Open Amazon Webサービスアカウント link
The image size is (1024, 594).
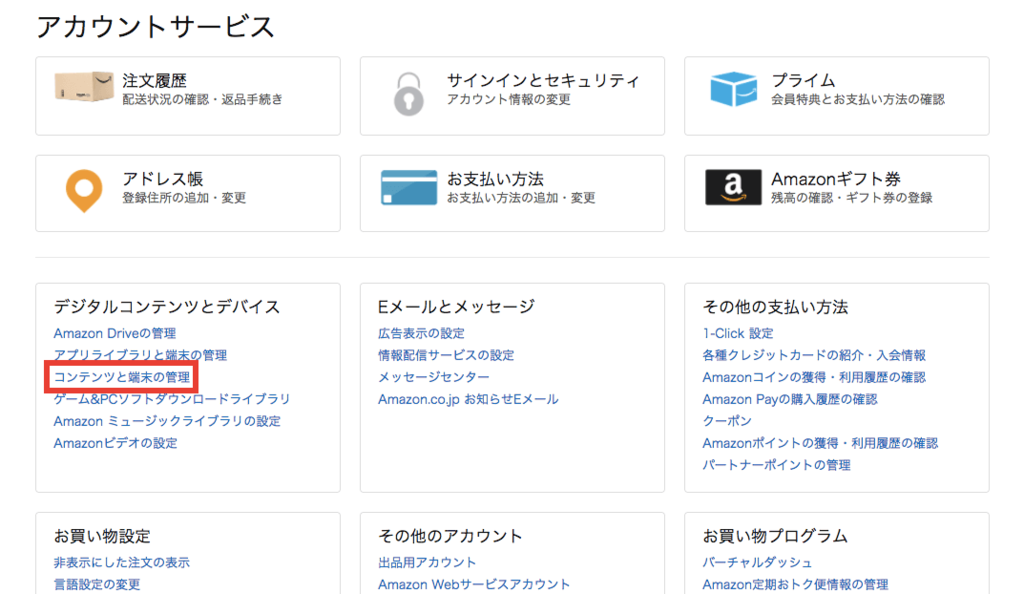[x=474, y=584]
